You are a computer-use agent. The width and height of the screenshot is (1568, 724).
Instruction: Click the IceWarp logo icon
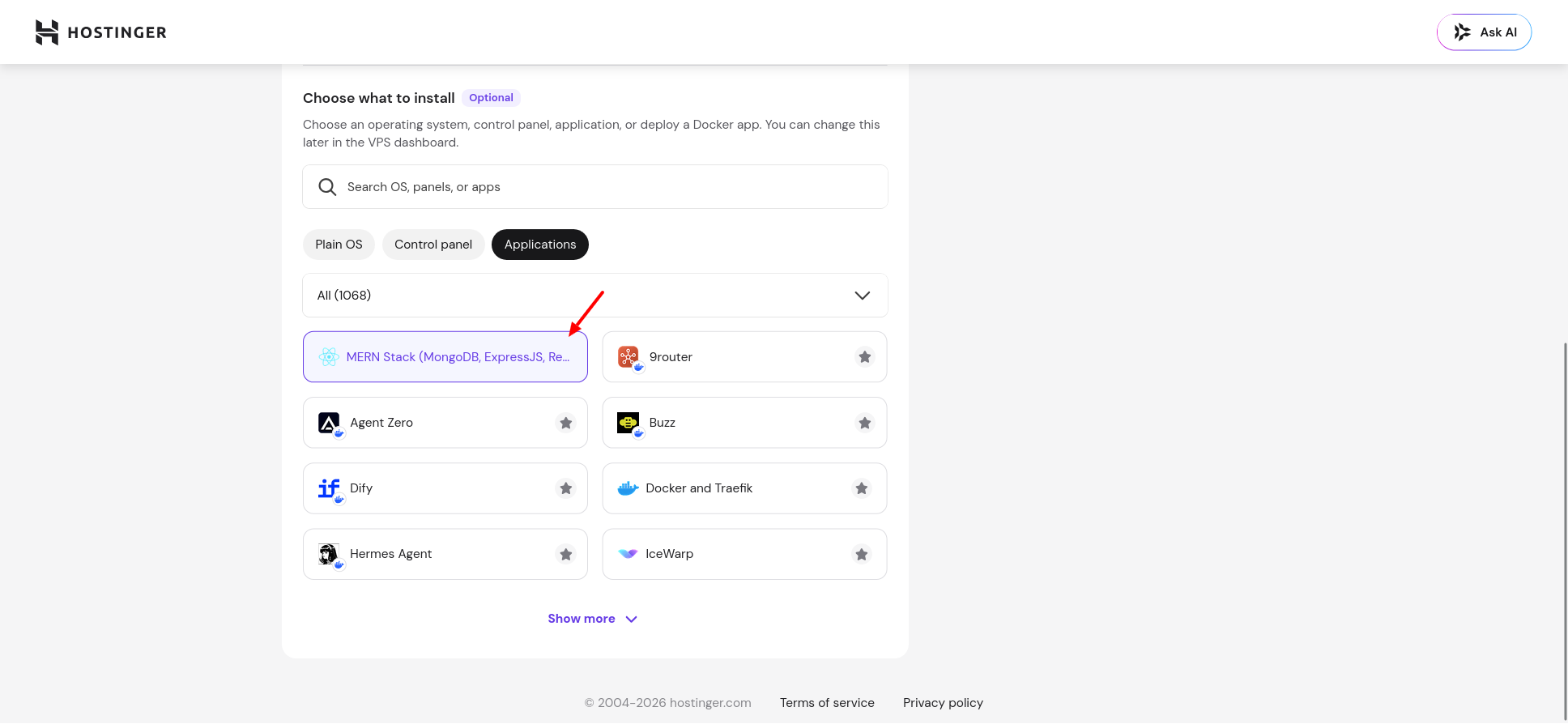(x=628, y=554)
